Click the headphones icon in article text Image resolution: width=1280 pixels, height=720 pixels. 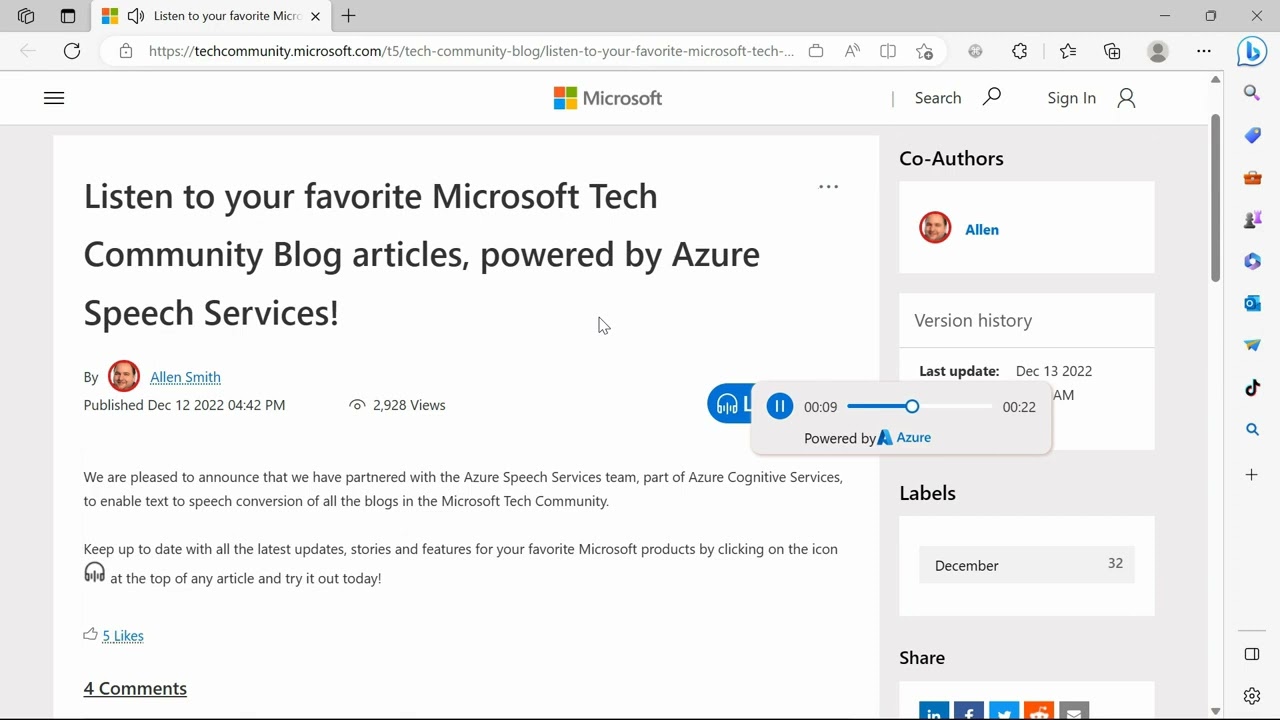click(94, 573)
